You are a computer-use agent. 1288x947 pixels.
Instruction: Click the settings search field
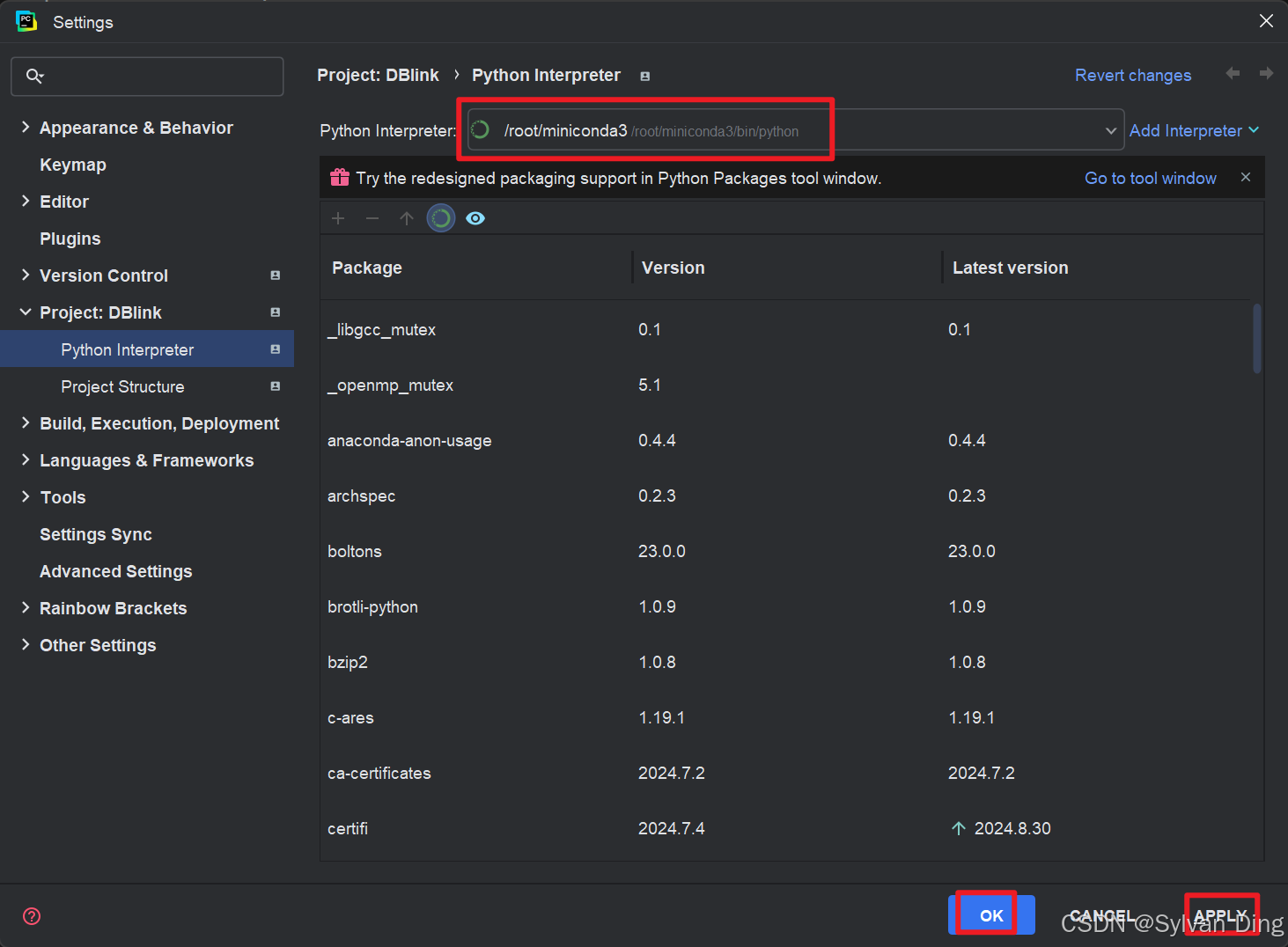[147, 77]
